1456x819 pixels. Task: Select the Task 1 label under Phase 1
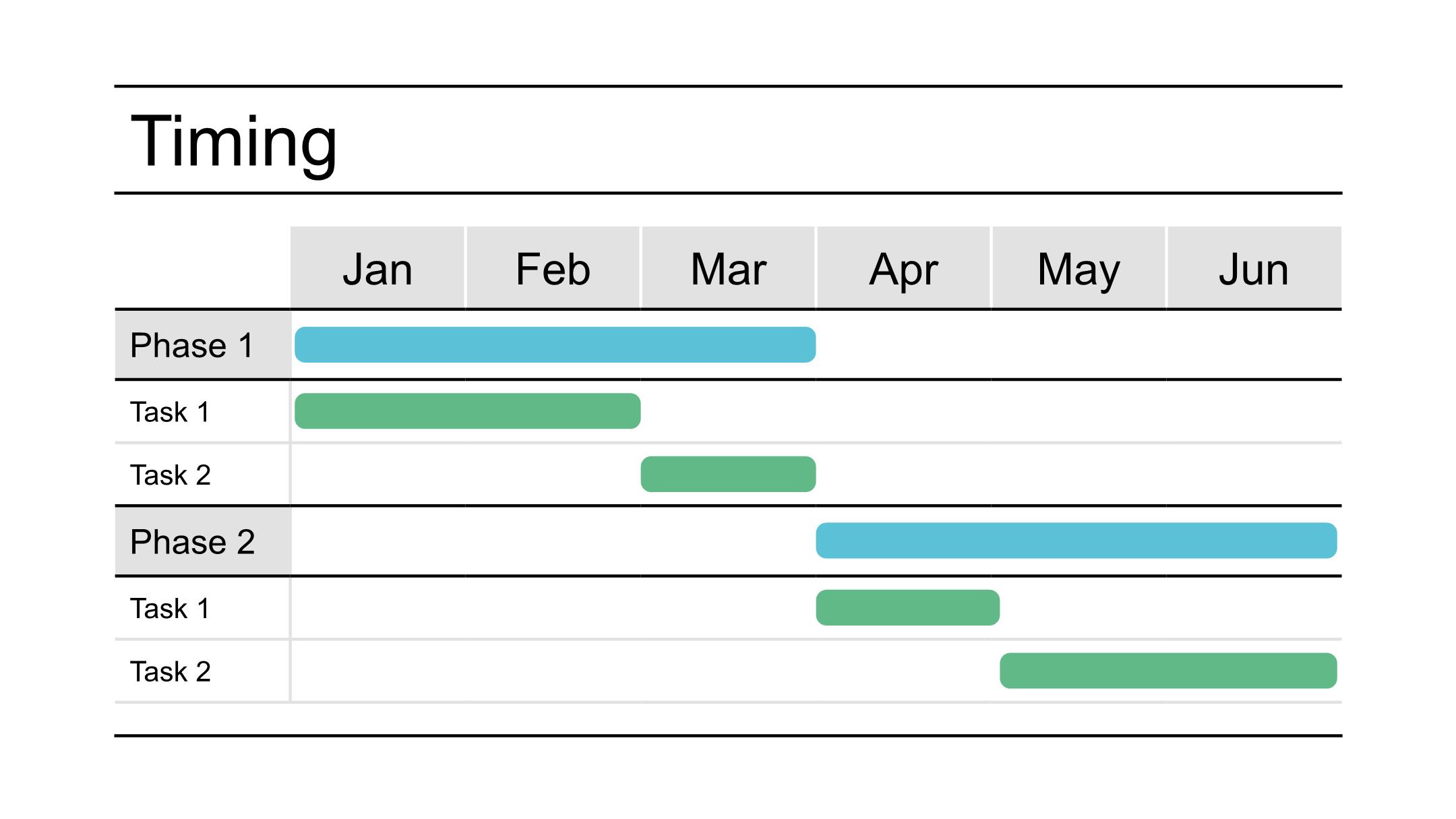[x=170, y=412]
